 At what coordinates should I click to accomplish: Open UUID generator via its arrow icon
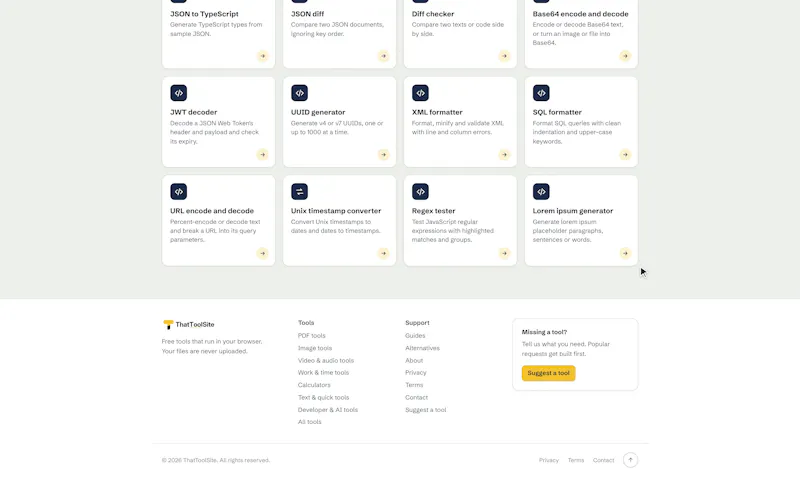[384, 155]
